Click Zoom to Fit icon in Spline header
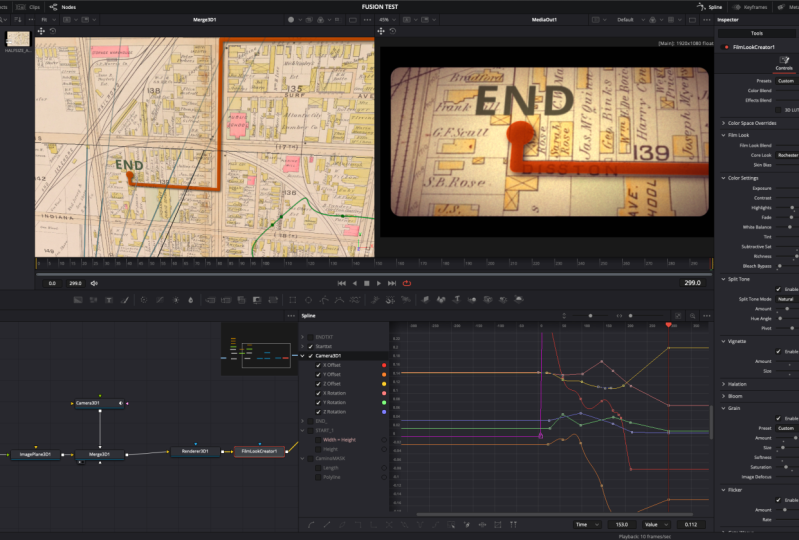 pos(678,316)
